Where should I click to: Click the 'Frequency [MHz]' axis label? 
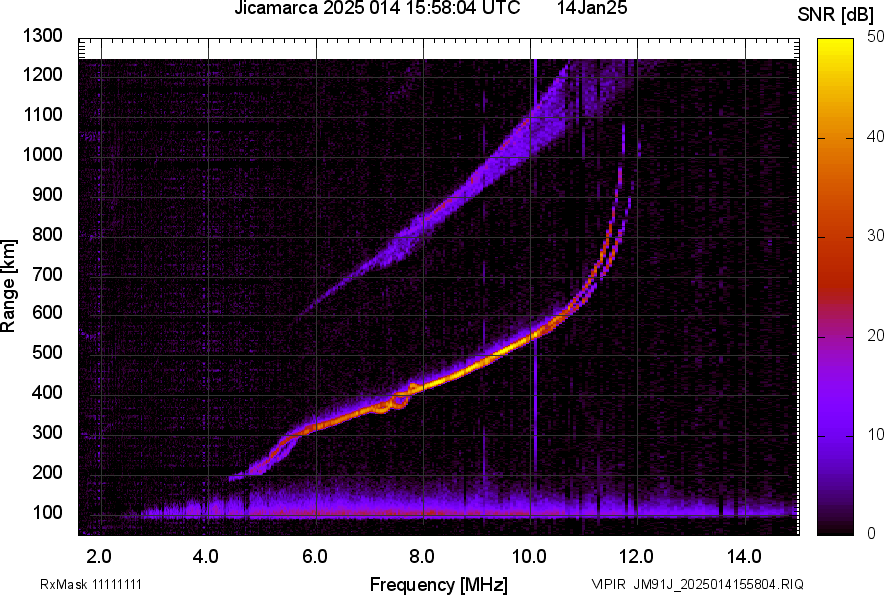(439, 584)
